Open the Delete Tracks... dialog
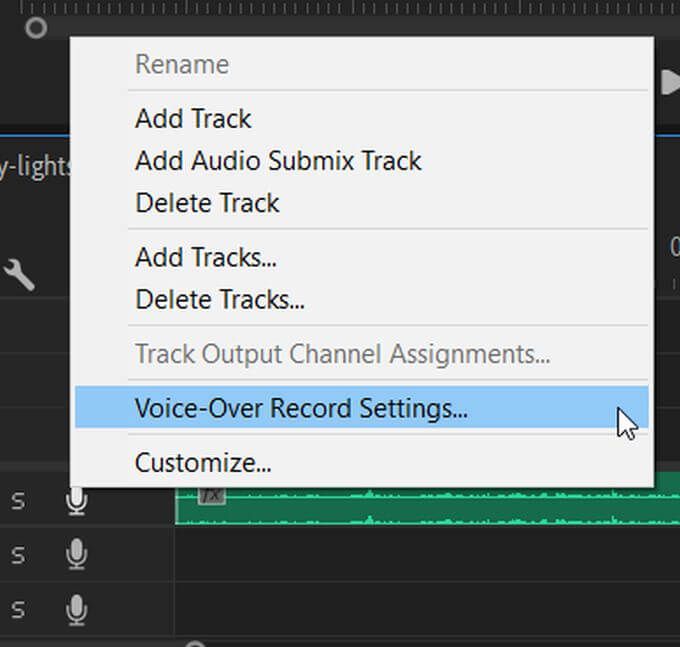 pyautogui.click(x=362, y=299)
